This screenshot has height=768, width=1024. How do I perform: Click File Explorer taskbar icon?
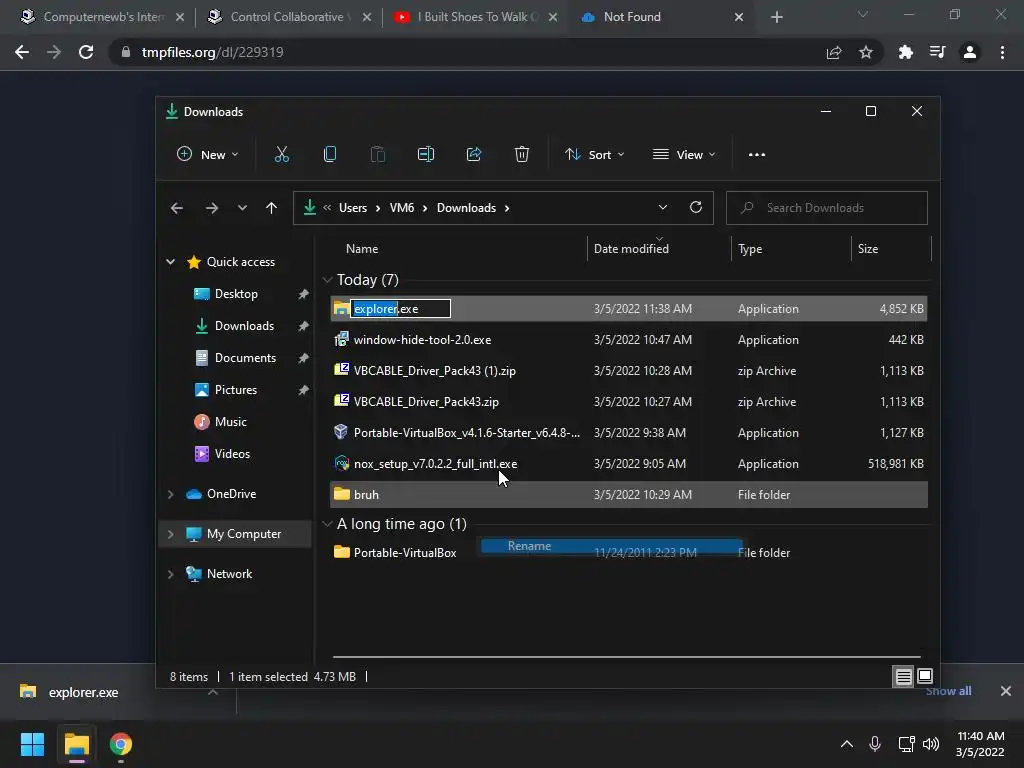[76, 744]
